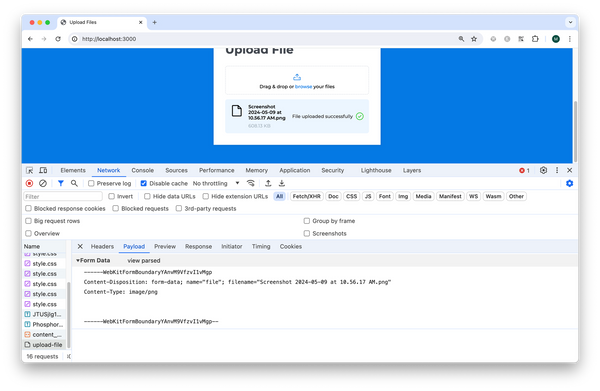This screenshot has width=600, height=391.
Task: Click into the Filter text field
Action: point(63,197)
